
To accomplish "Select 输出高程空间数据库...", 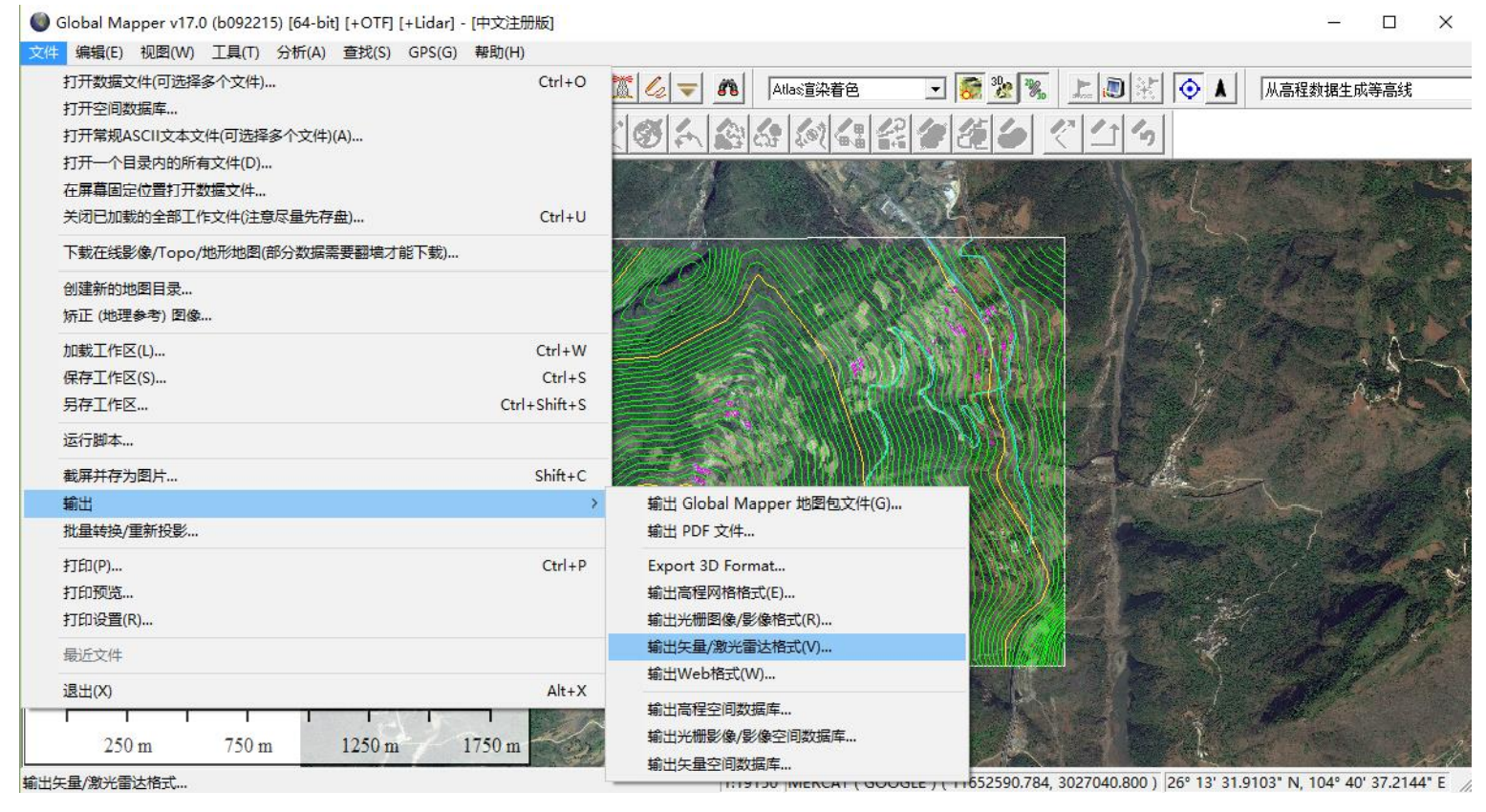I will pyautogui.click(x=787, y=709).
